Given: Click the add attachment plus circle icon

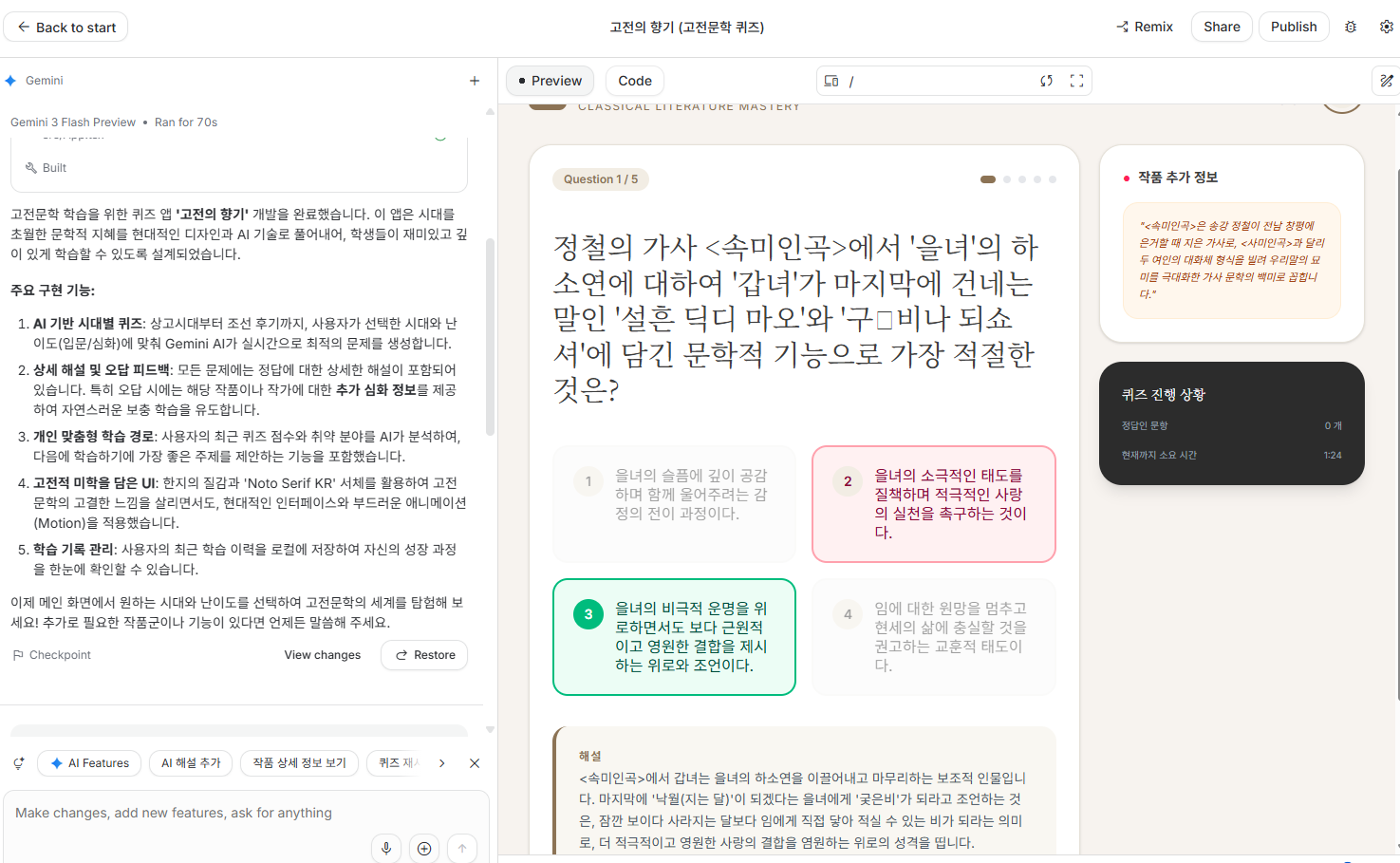Looking at the screenshot, I should point(424,848).
